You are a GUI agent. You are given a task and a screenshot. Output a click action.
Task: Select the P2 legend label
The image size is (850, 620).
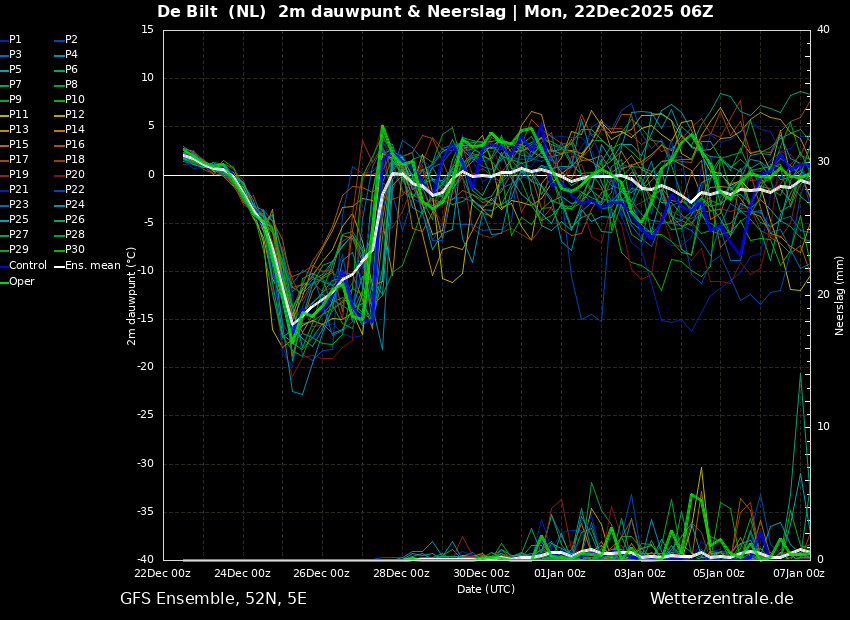71,40
